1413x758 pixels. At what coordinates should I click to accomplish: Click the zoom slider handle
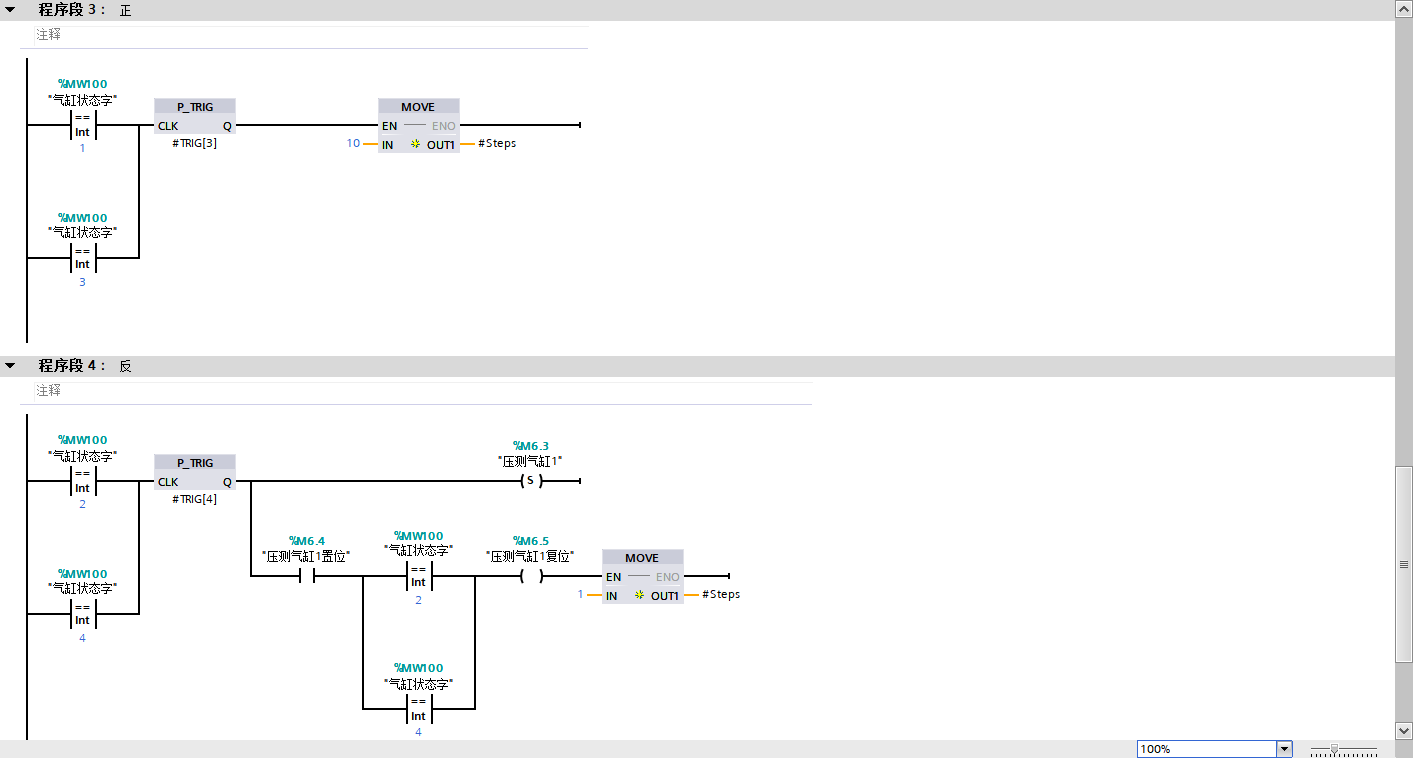coord(1334,749)
